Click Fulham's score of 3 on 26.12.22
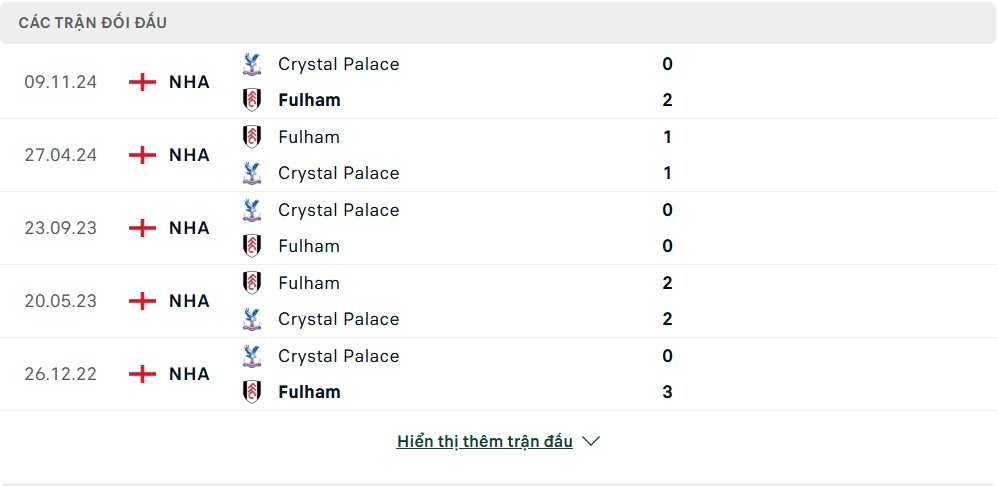 667,392
